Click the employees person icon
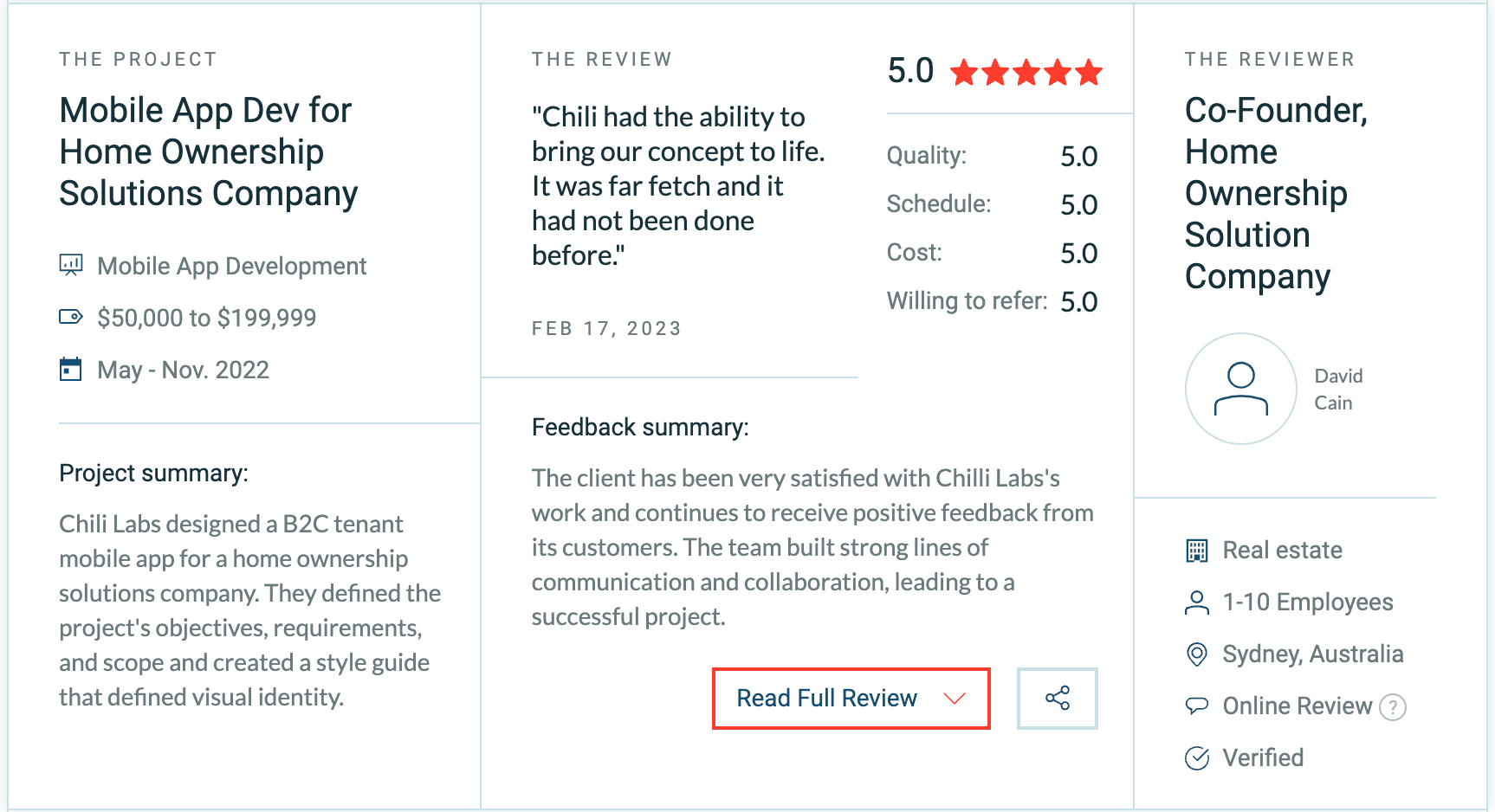 [x=1196, y=603]
